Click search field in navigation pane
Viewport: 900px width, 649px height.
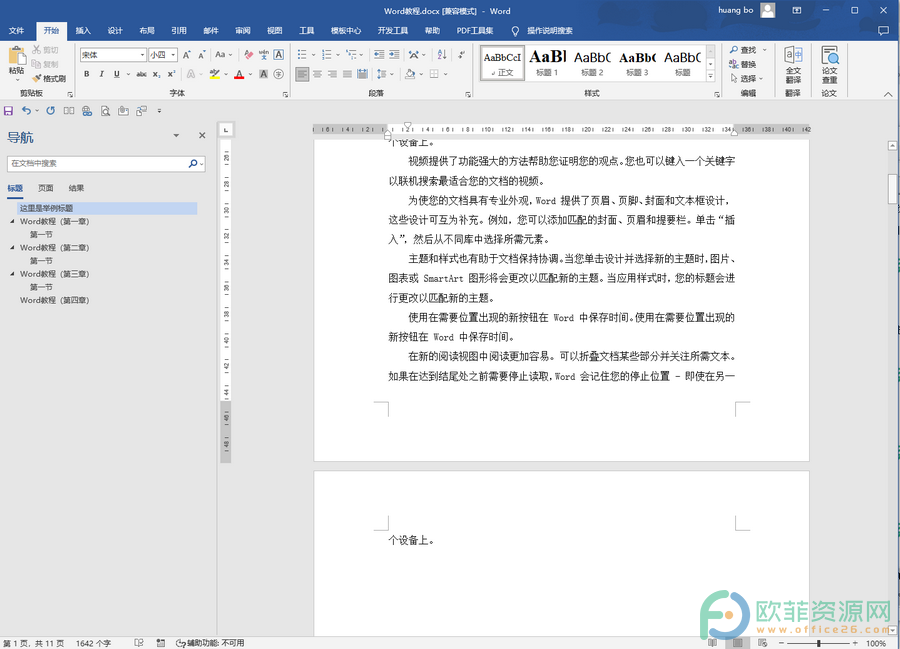[x=99, y=164]
